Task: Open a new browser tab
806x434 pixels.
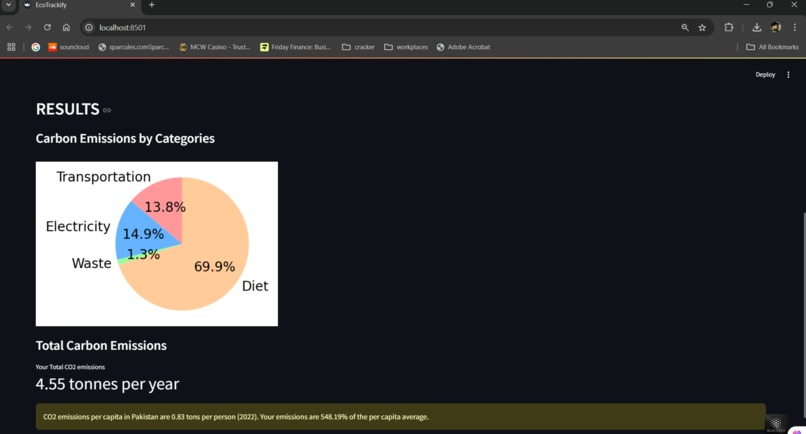Action: 152,5
